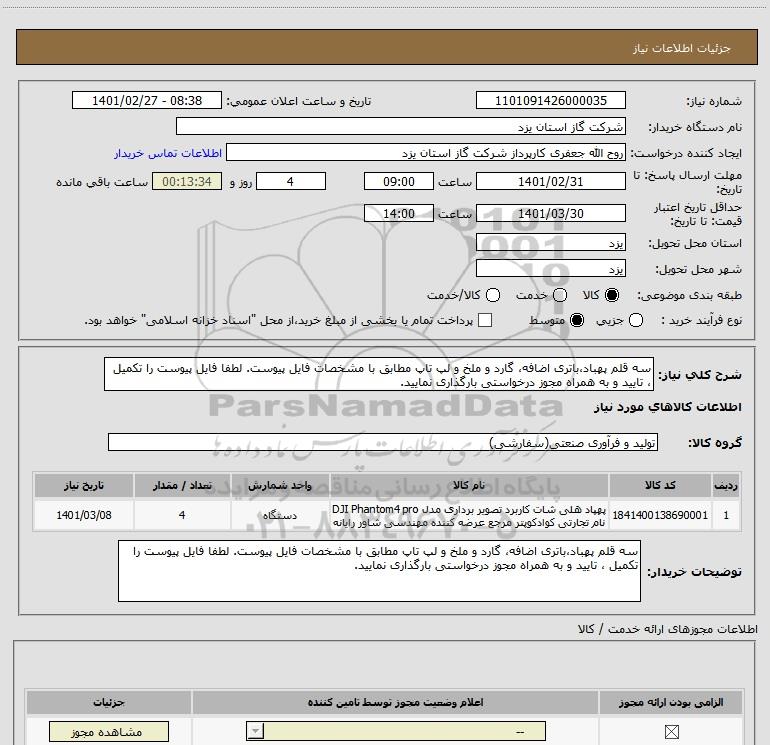Select the کالا radio button

pyautogui.click(x=612, y=295)
